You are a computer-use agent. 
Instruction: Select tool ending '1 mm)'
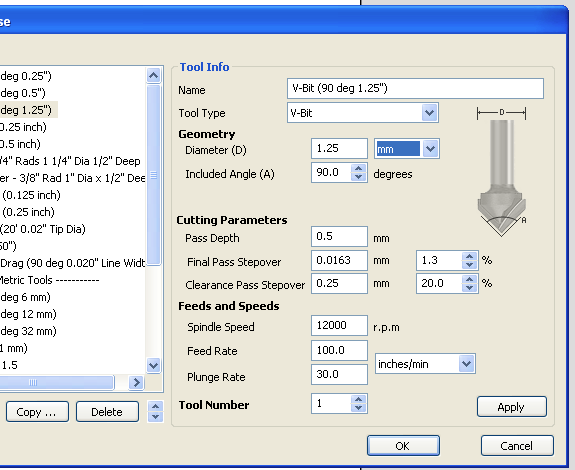click(14, 348)
